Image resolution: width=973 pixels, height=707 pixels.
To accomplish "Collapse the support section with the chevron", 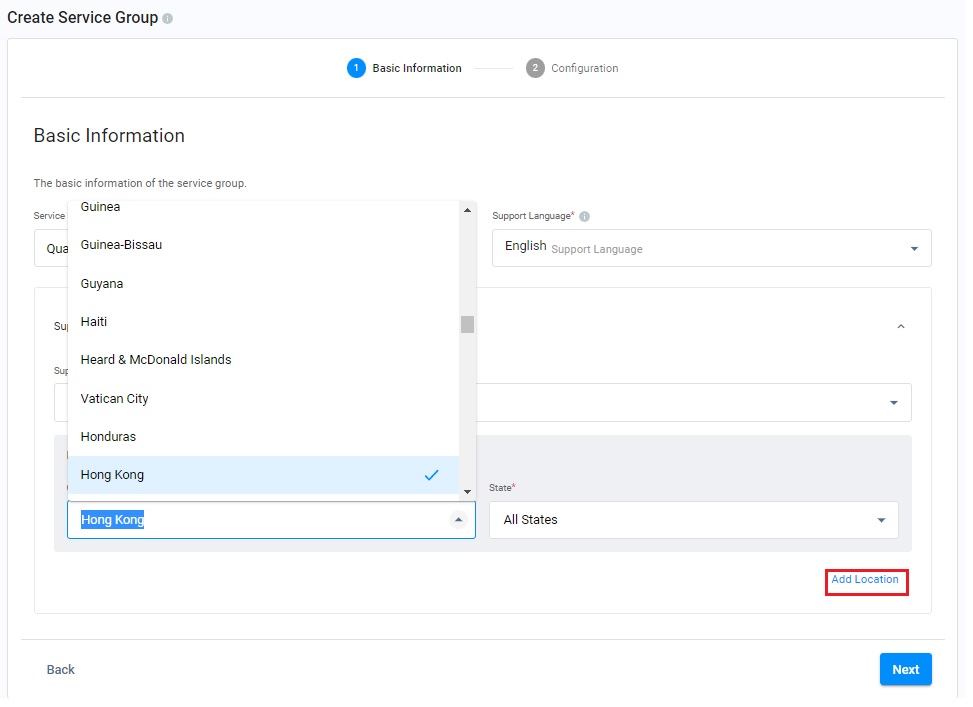I will pos(901,327).
